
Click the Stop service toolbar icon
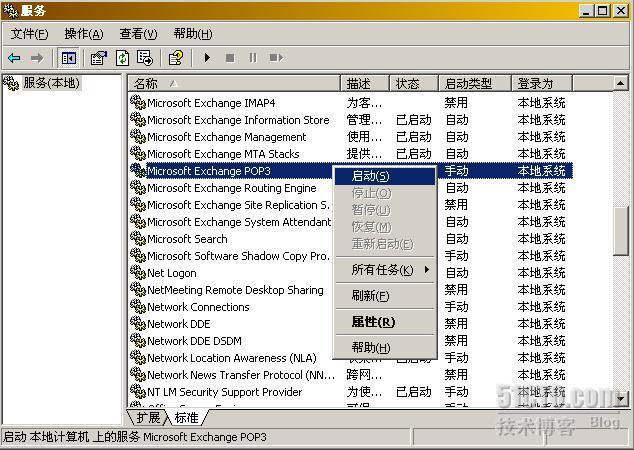pos(230,58)
